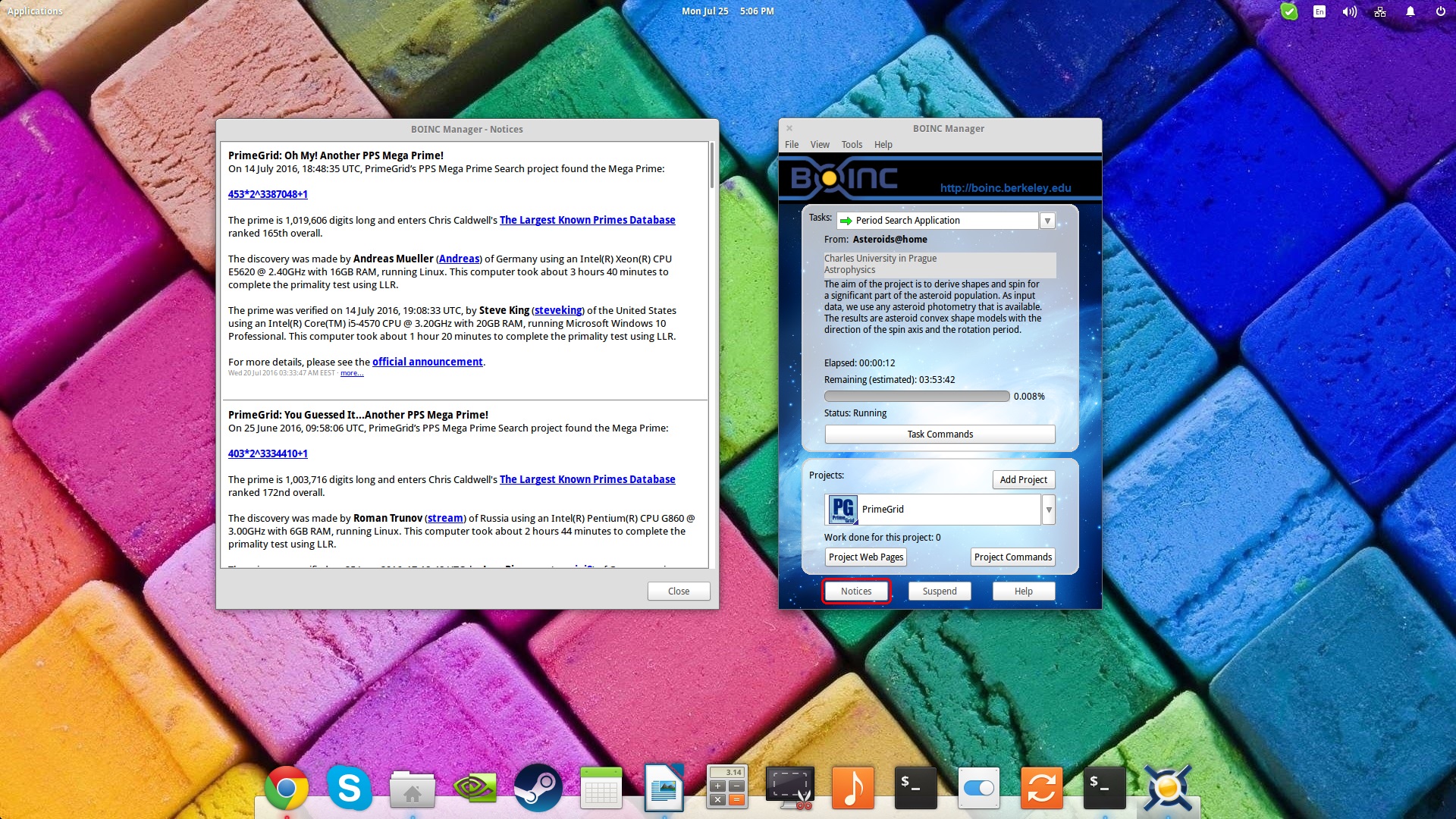
Task: Open the network indicator in the tray
Action: click(x=1379, y=11)
